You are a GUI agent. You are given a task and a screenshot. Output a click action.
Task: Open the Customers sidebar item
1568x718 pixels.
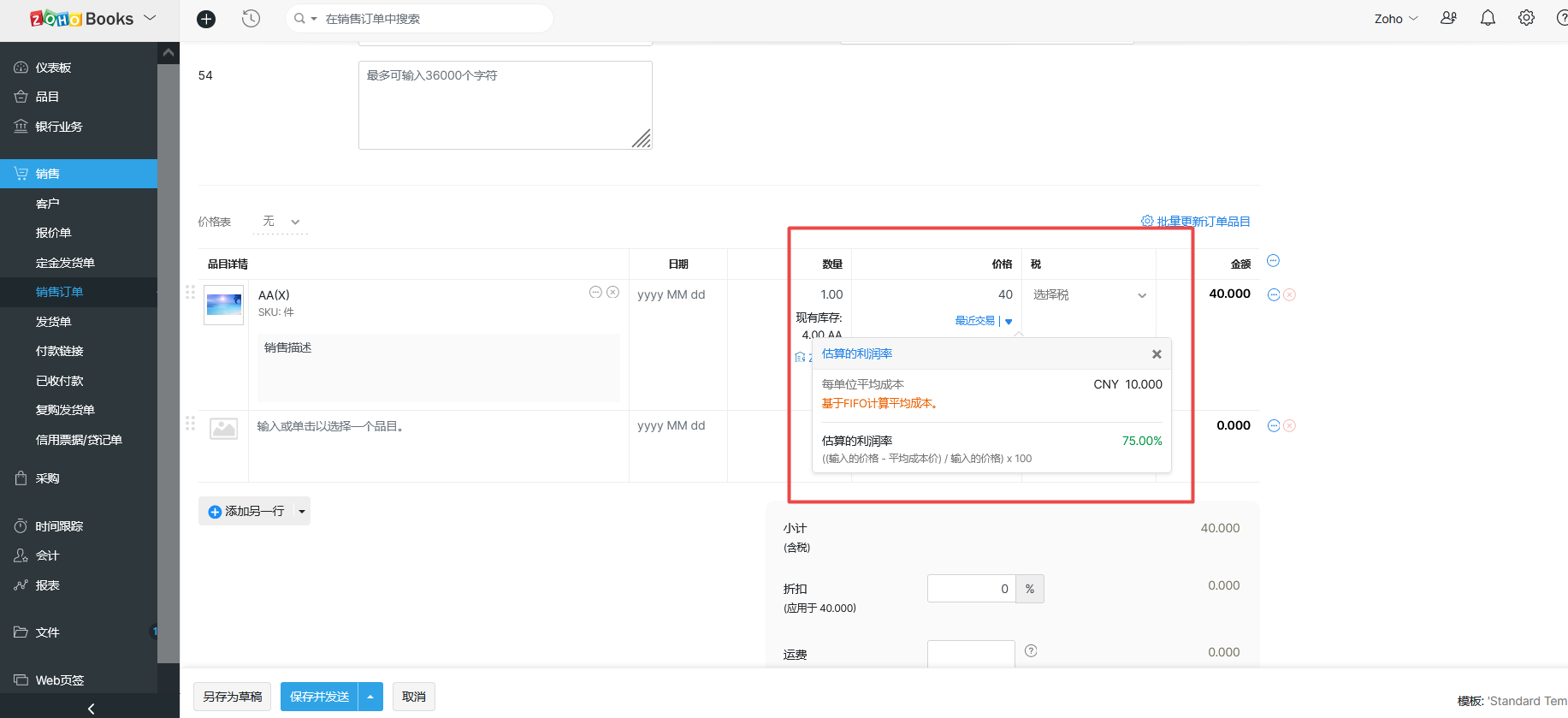click(48, 204)
